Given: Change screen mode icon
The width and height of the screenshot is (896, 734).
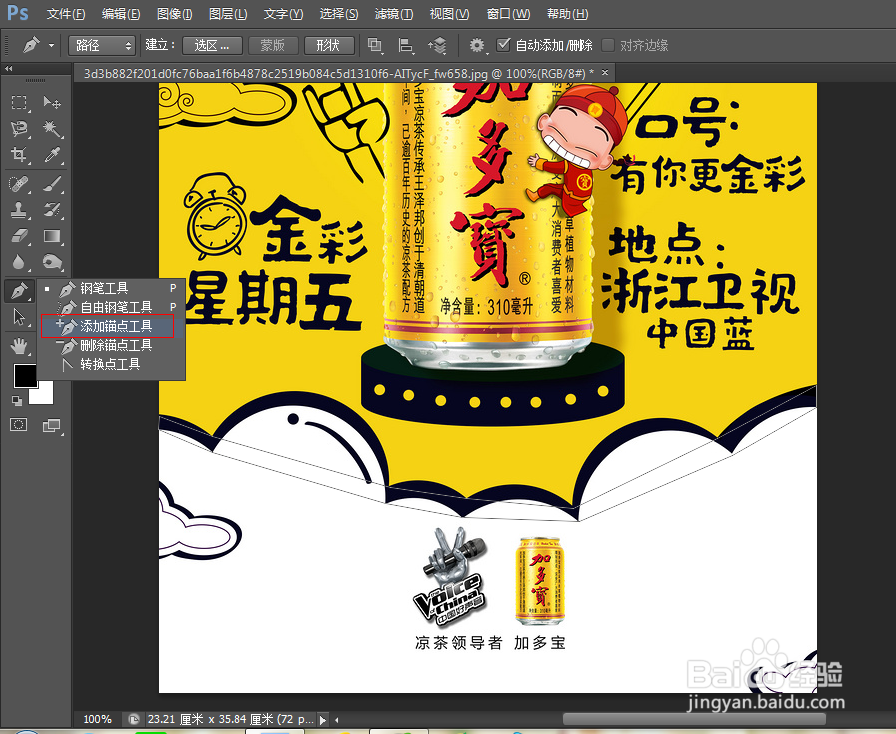Looking at the screenshot, I should [51, 425].
